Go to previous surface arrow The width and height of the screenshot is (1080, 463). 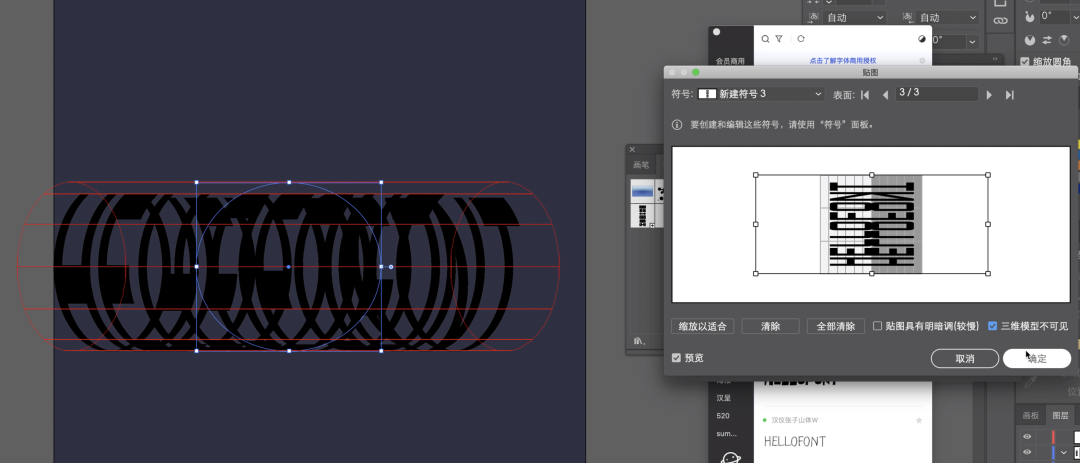pyautogui.click(x=885, y=95)
